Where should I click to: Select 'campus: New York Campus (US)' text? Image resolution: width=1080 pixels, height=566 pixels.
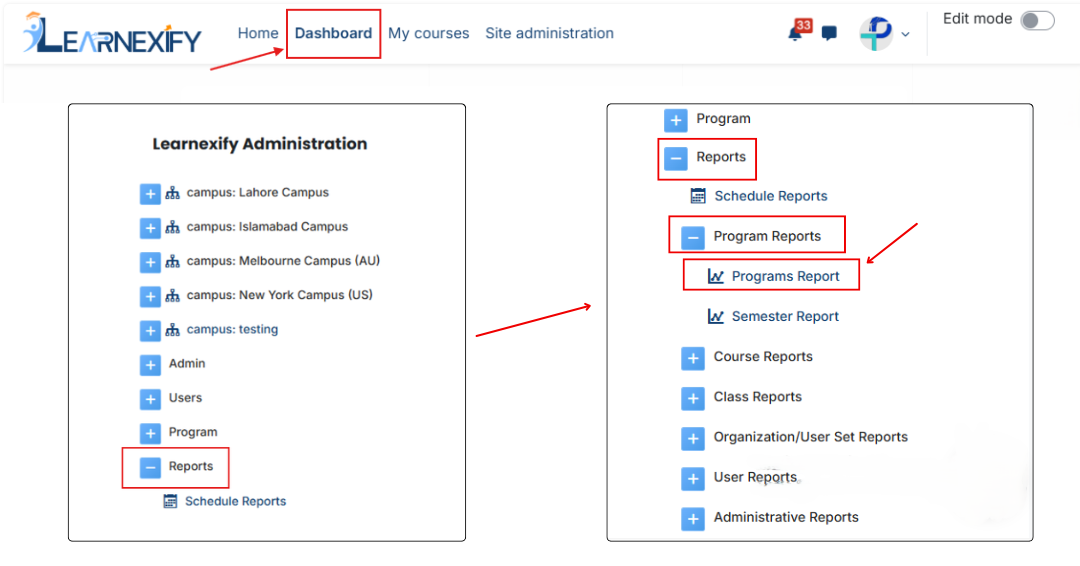click(280, 295)
